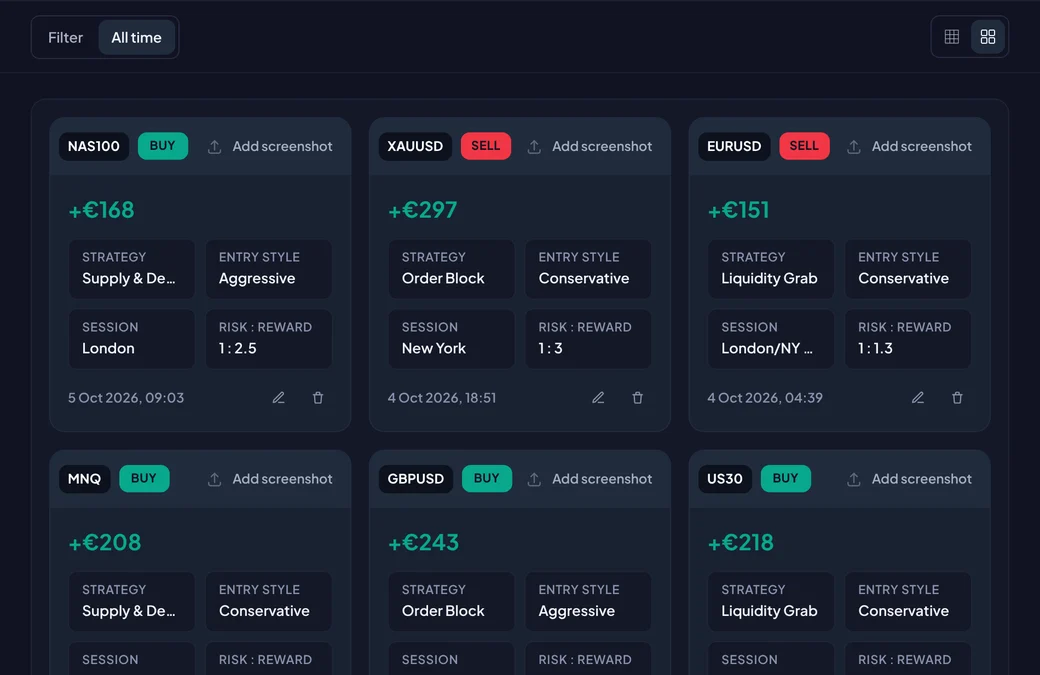Click the upload icon on US30 card
Image resolution: width=1040 pixels, height=675 pixels.
pos(854,479)
